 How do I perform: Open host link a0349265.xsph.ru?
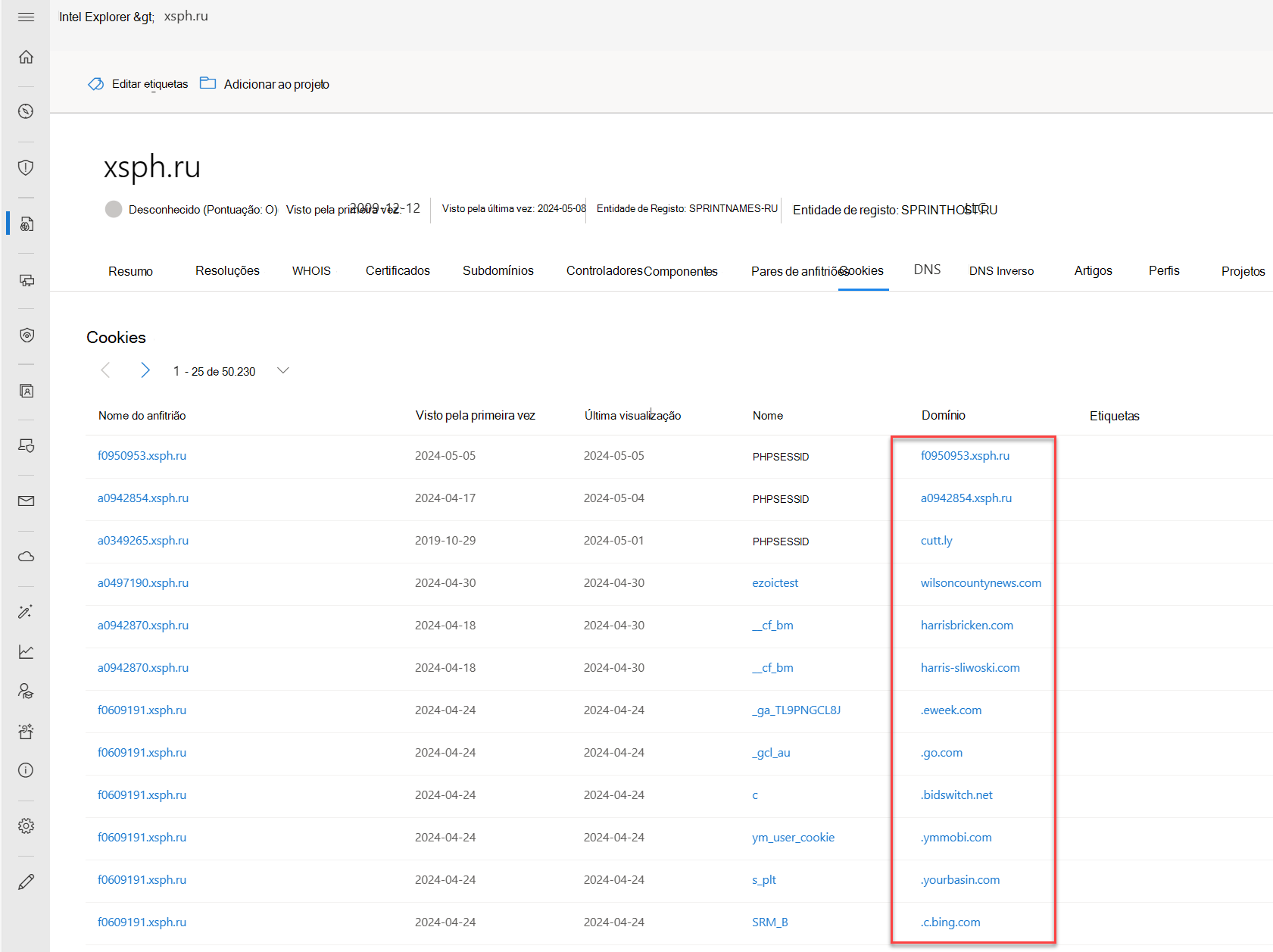[143, 541]
